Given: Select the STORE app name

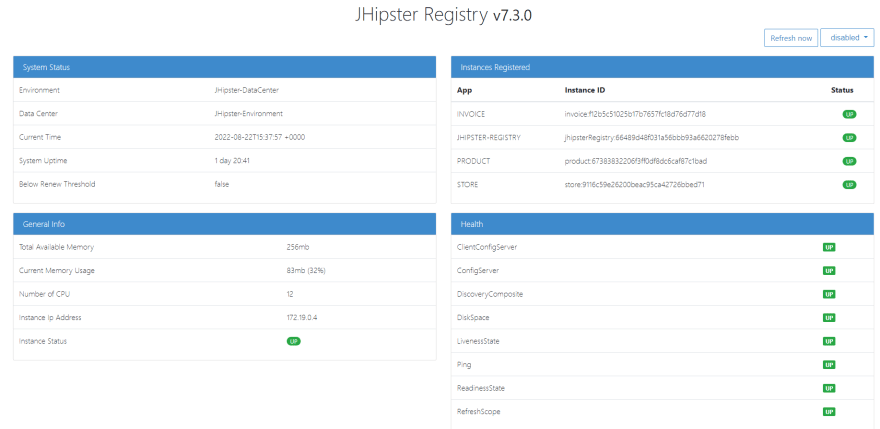Looking at the screenshot, I should tap(468, 185).
